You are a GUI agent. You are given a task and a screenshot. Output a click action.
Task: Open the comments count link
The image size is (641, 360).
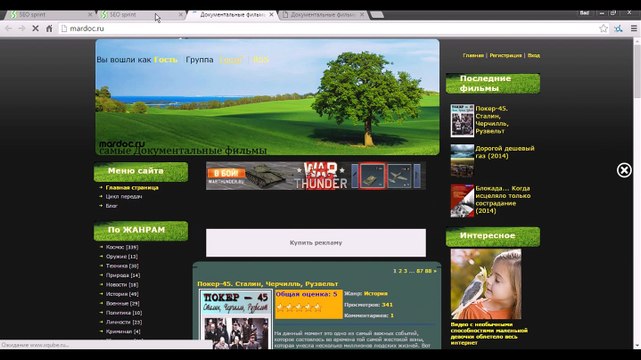coord(392,315)
